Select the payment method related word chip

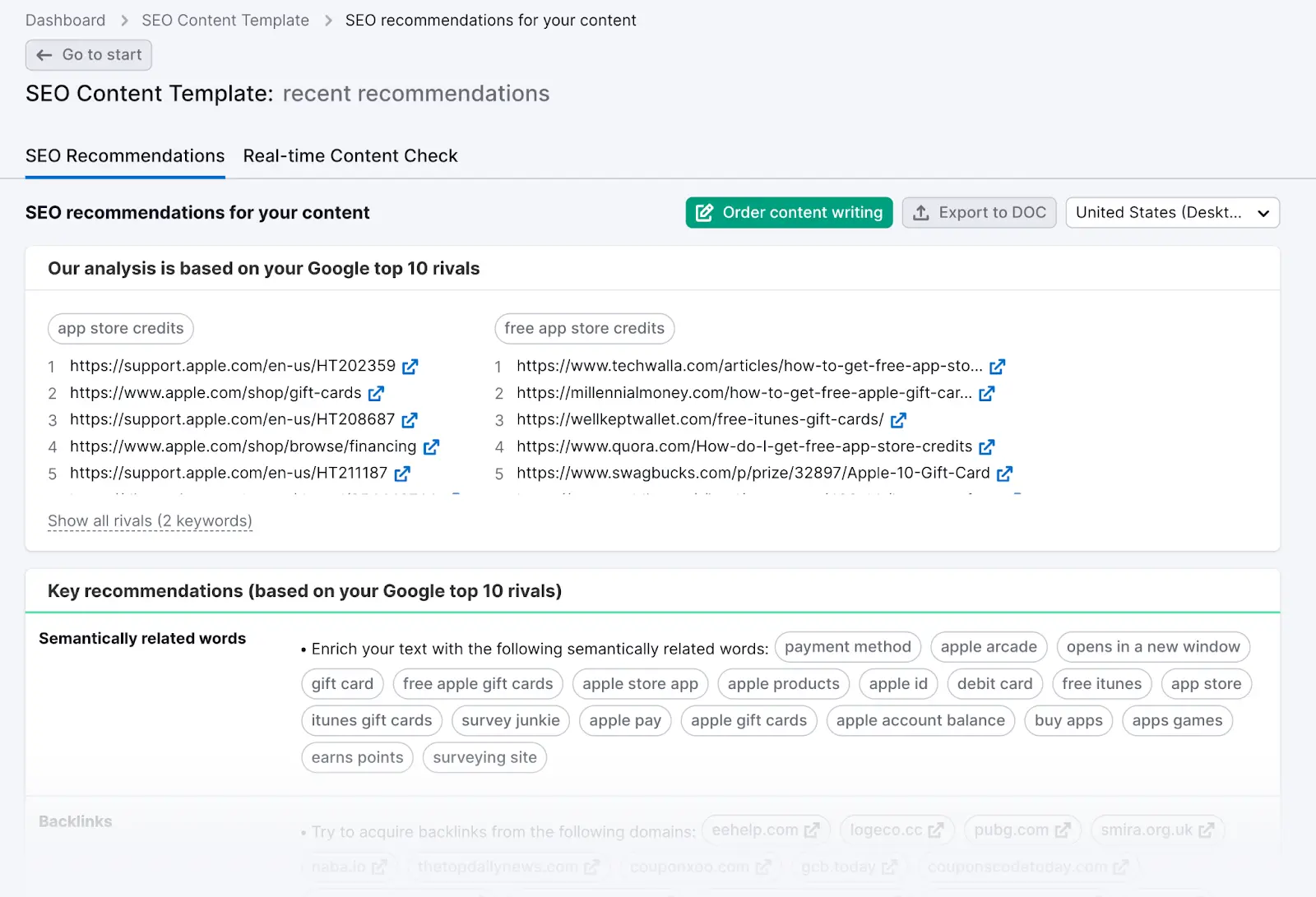click(847, 646)
